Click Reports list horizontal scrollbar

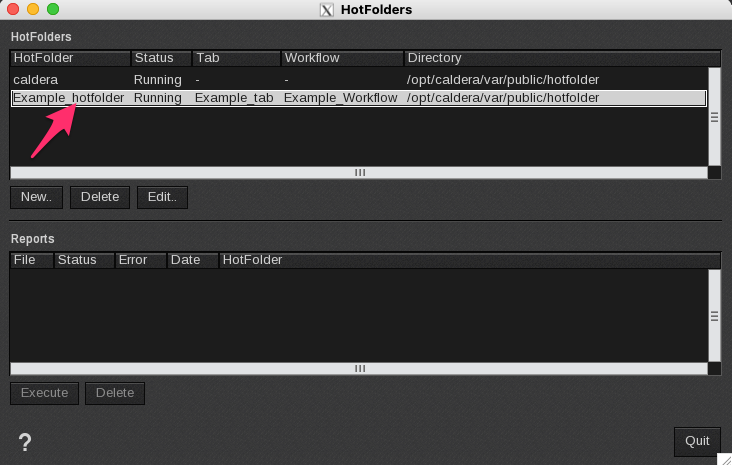(359, 369)
